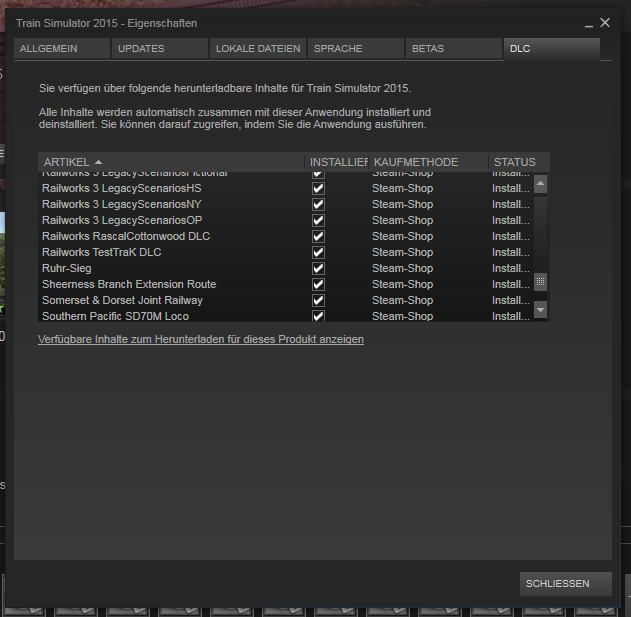Uncheck Somerset & Dorset Joint Railway checkbox
631x617 pixels.
click(x=318, y=300)
